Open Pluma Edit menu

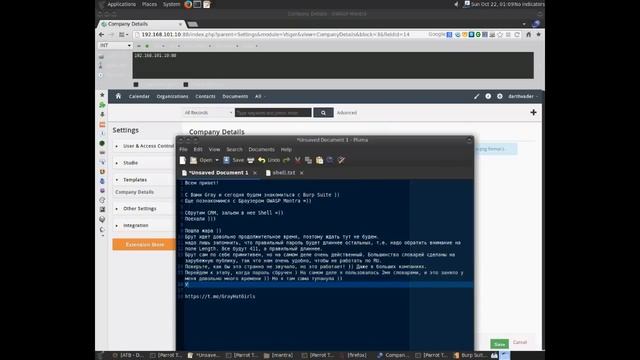(x=198, y=150)
